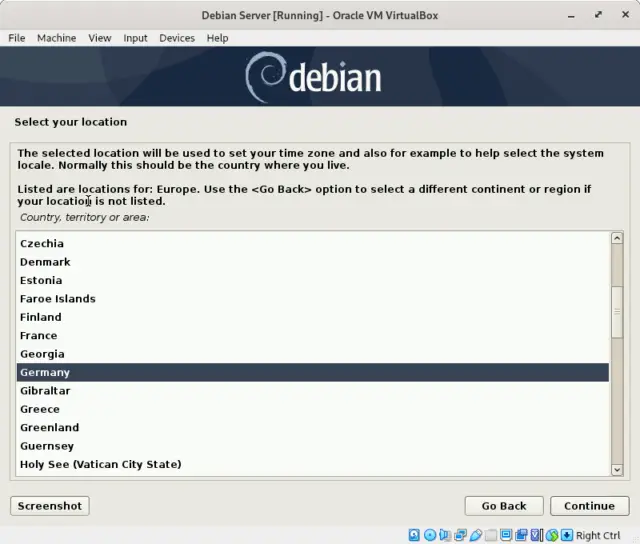Screen dimensions: 640x544
Task: Click the 'Right Ctrl' host key label
Action: pos(598,535)
